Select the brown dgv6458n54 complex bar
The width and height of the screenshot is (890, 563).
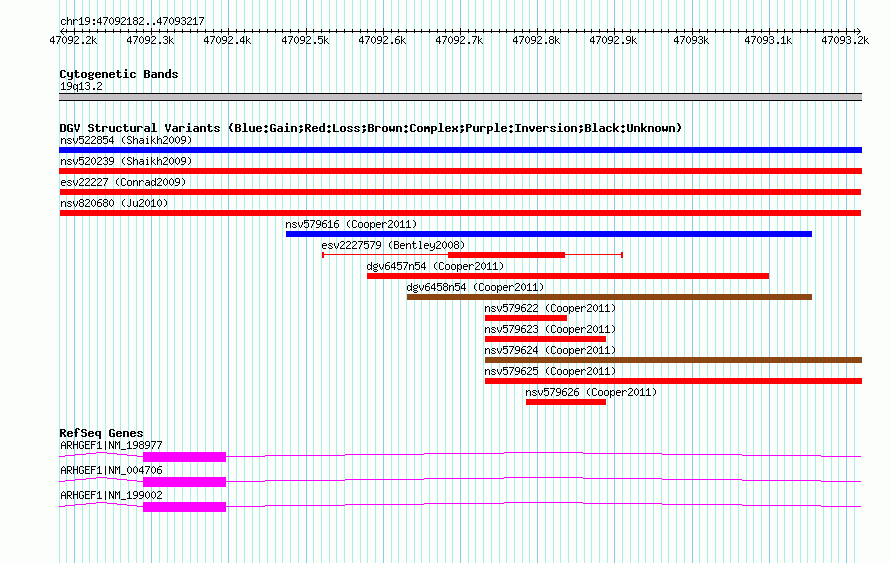pyautogui.click(x=610, y=297)
